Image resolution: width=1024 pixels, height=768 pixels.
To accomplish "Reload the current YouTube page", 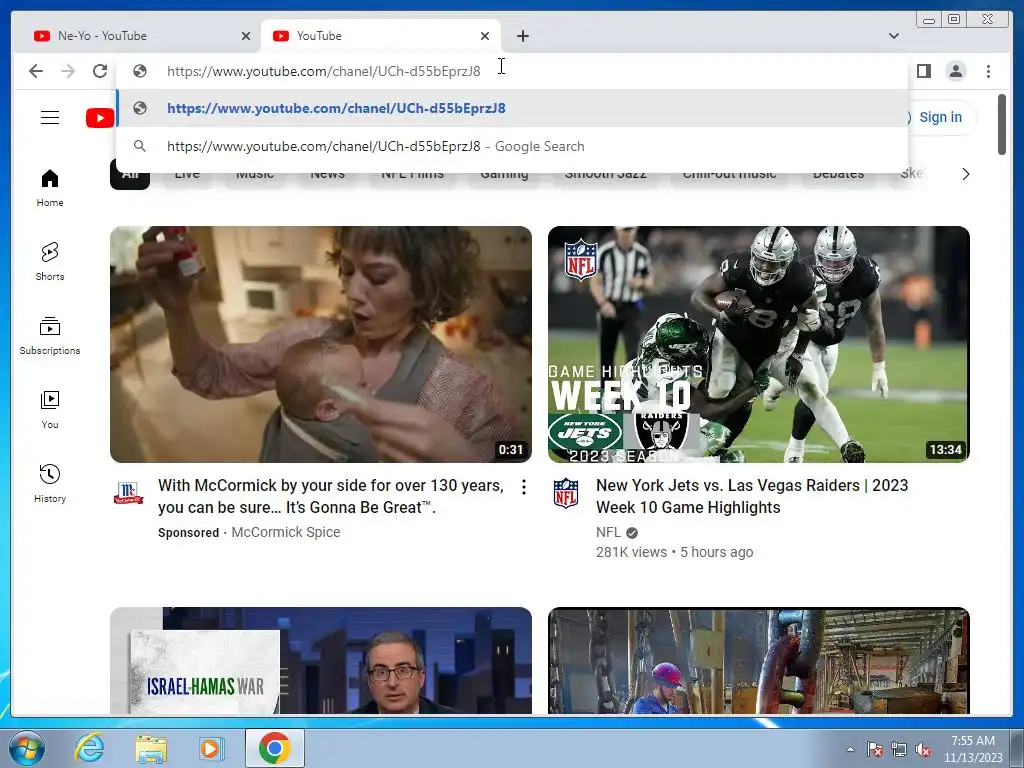I will [x=99, y=71].
